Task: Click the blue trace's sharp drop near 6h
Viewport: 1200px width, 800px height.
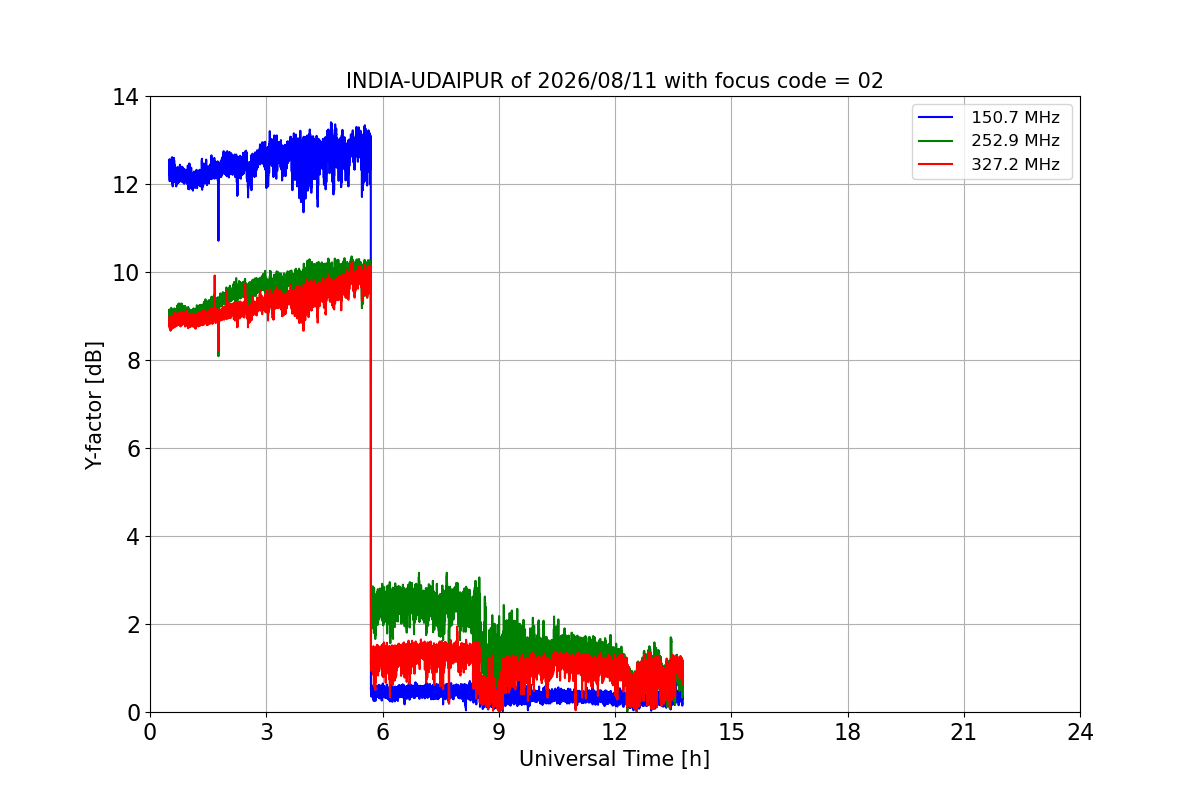Action: tap(371, 420)
